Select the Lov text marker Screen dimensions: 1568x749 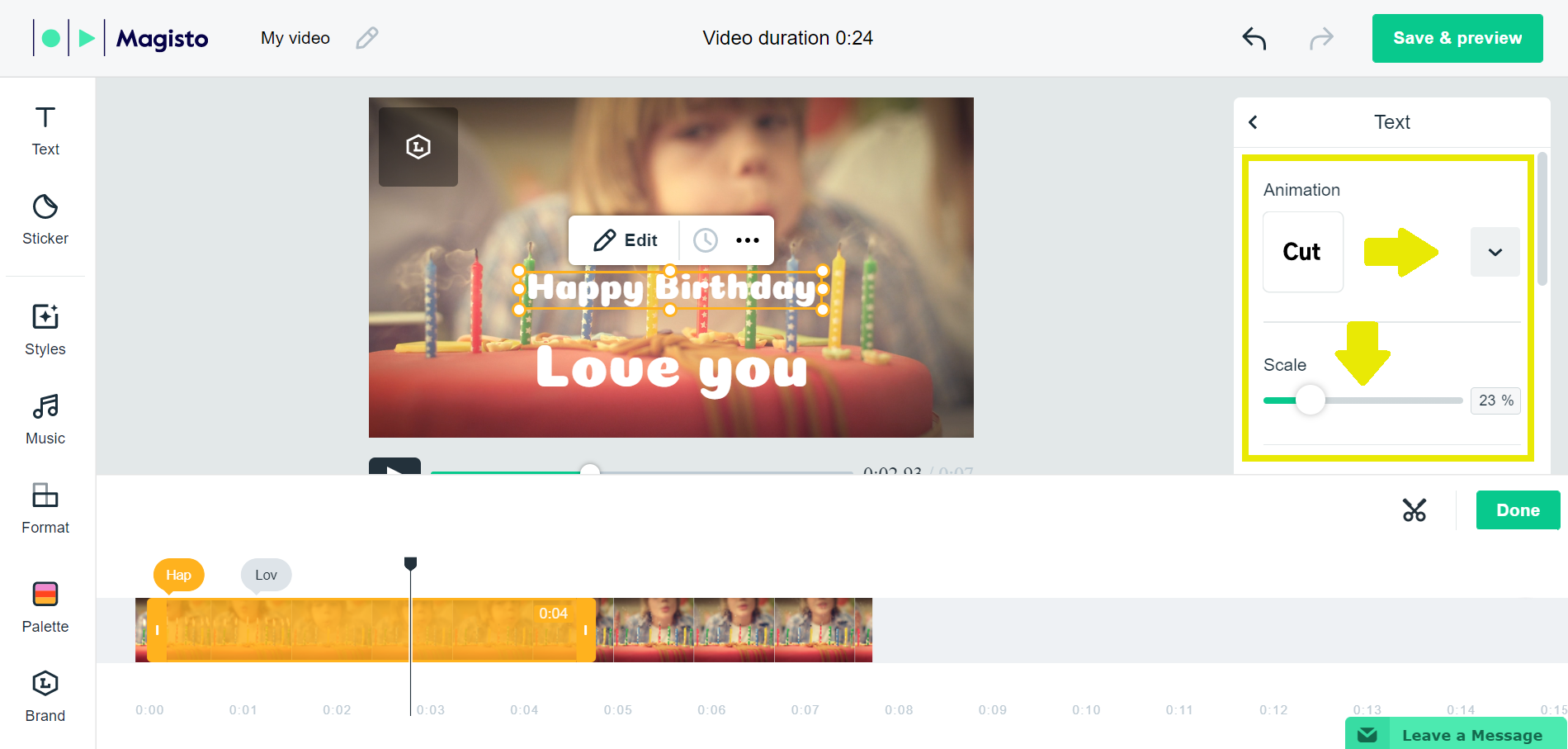[266, 575]
